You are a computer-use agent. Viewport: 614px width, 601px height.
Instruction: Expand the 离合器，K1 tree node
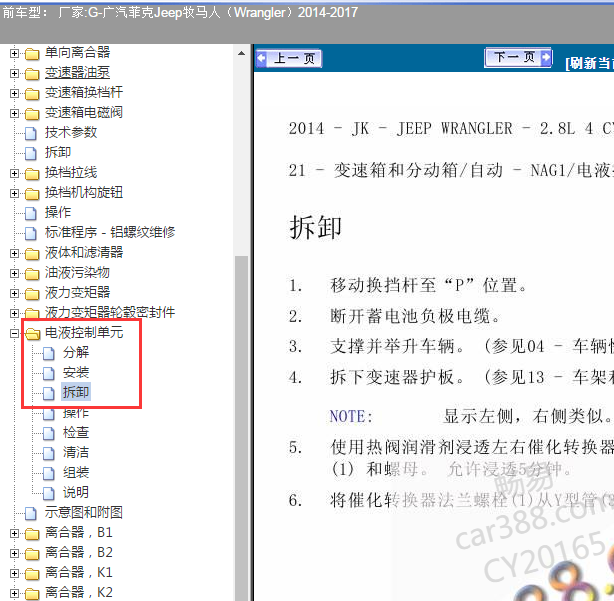tap(14, 573)
